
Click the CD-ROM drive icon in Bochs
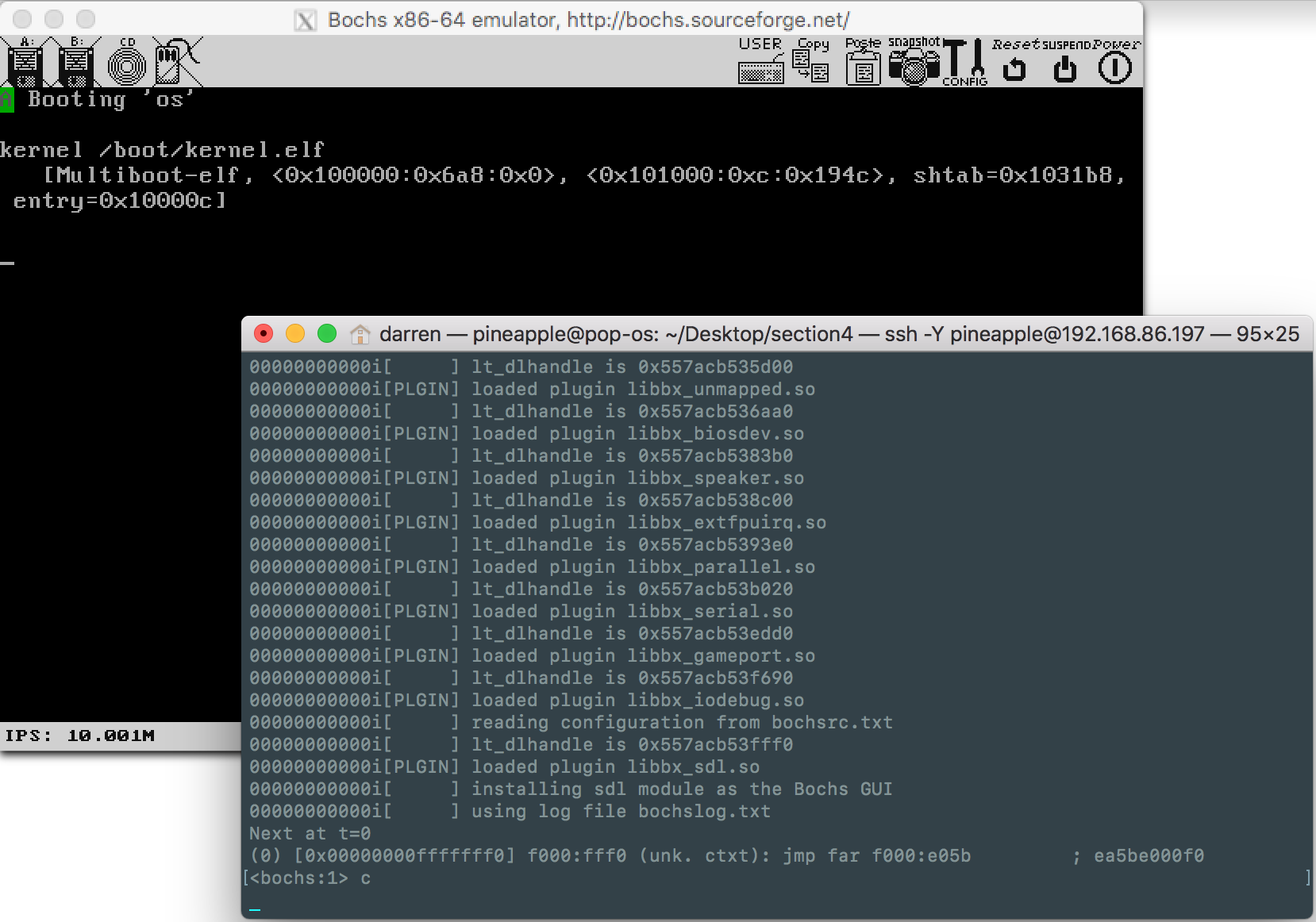[x=127, y=62]
